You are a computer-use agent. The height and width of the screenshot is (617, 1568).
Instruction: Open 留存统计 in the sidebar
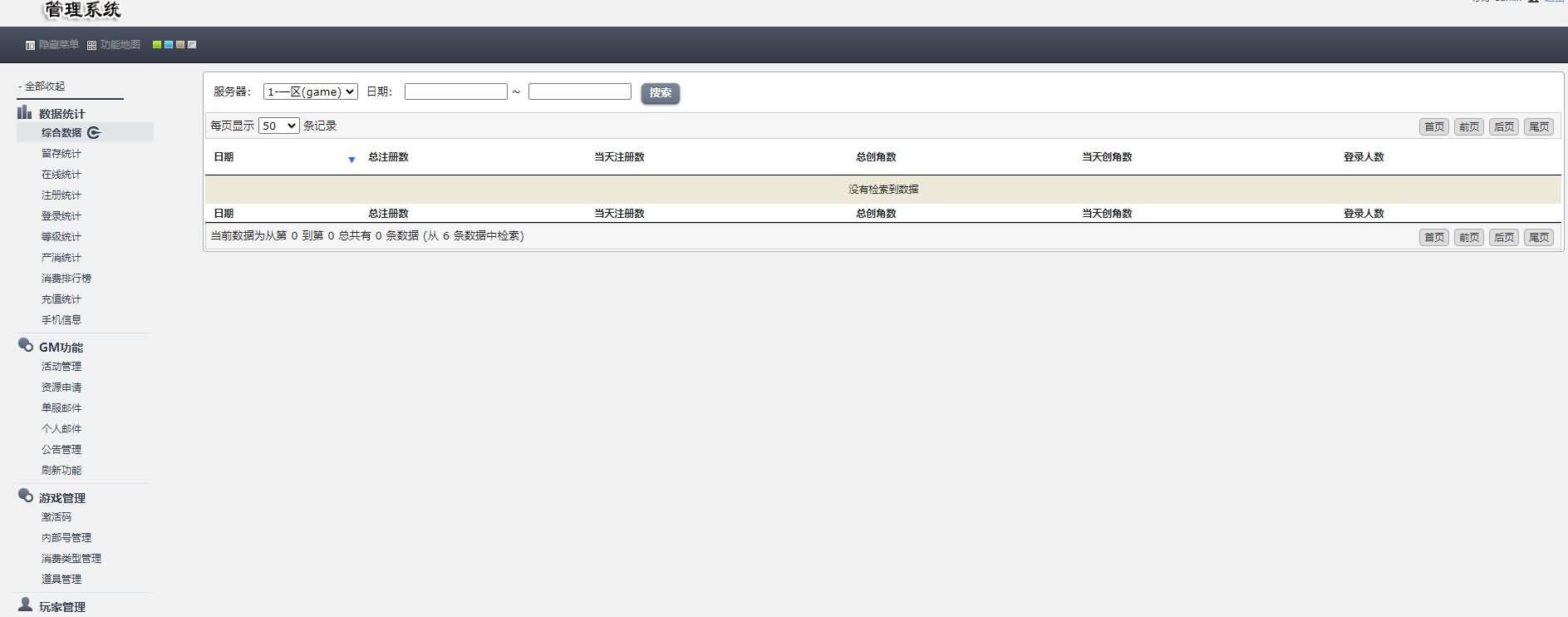[61, 154]
